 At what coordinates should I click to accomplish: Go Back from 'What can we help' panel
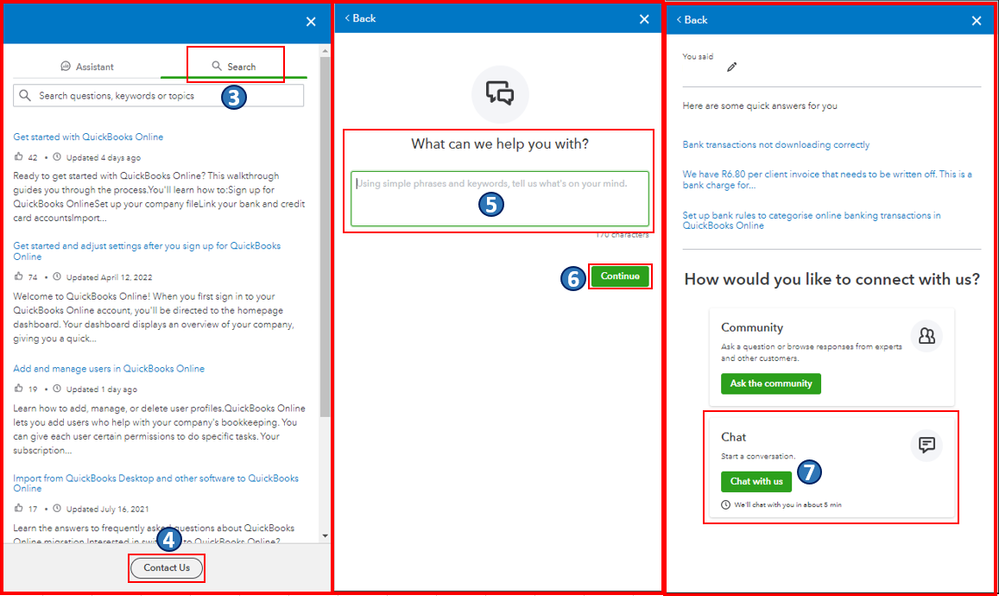coord(360,18)
